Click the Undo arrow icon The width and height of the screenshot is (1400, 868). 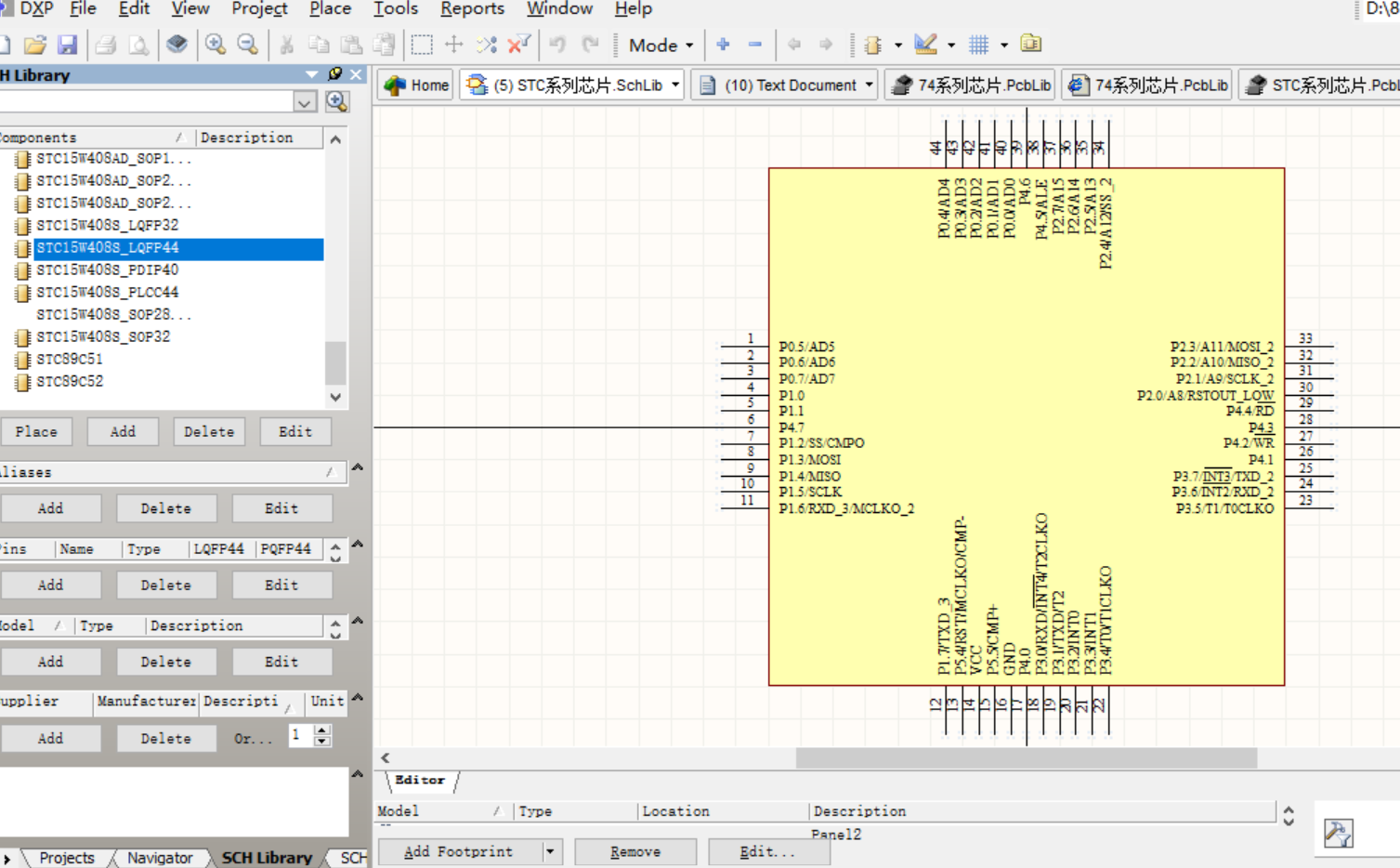click(x=557, y=45)
